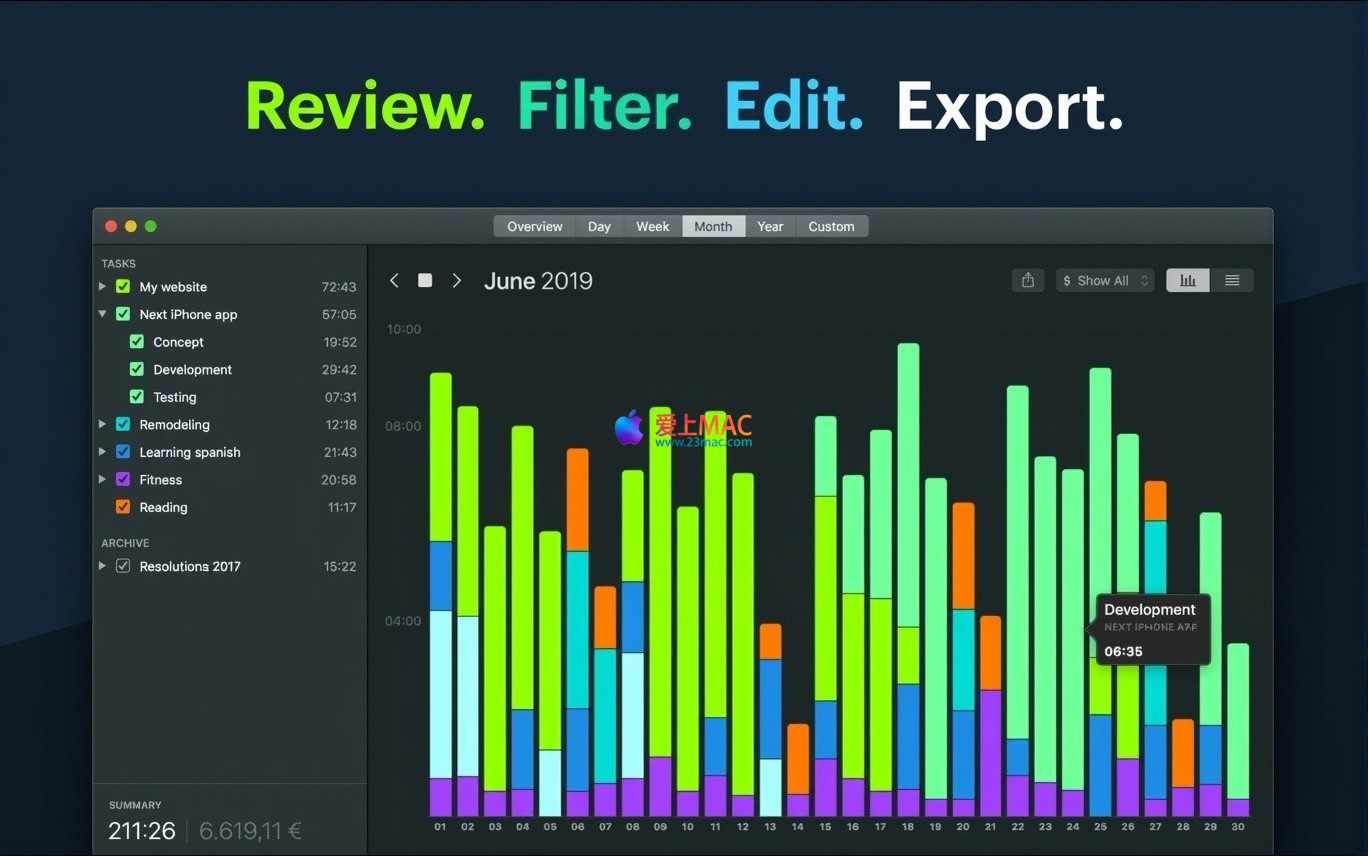Click the green fullscreen window button
Image resolution: width=1368 pixels, height=856 pixels.
pos(151,226)
